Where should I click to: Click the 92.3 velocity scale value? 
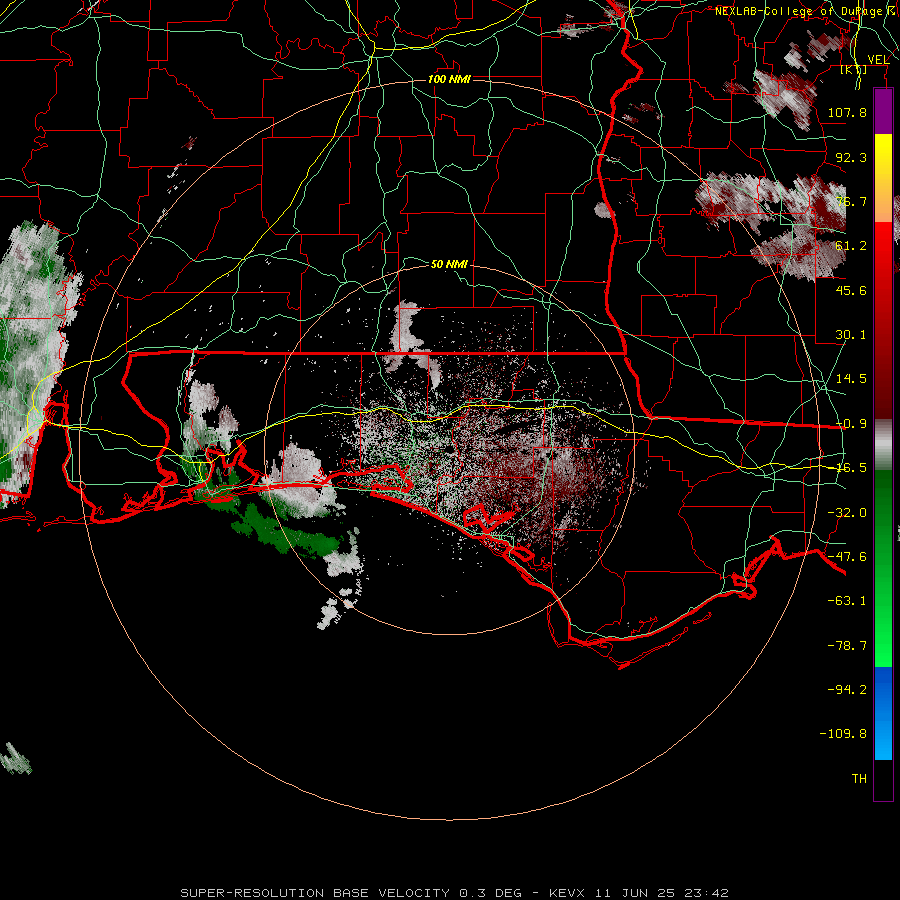(851, 157)
